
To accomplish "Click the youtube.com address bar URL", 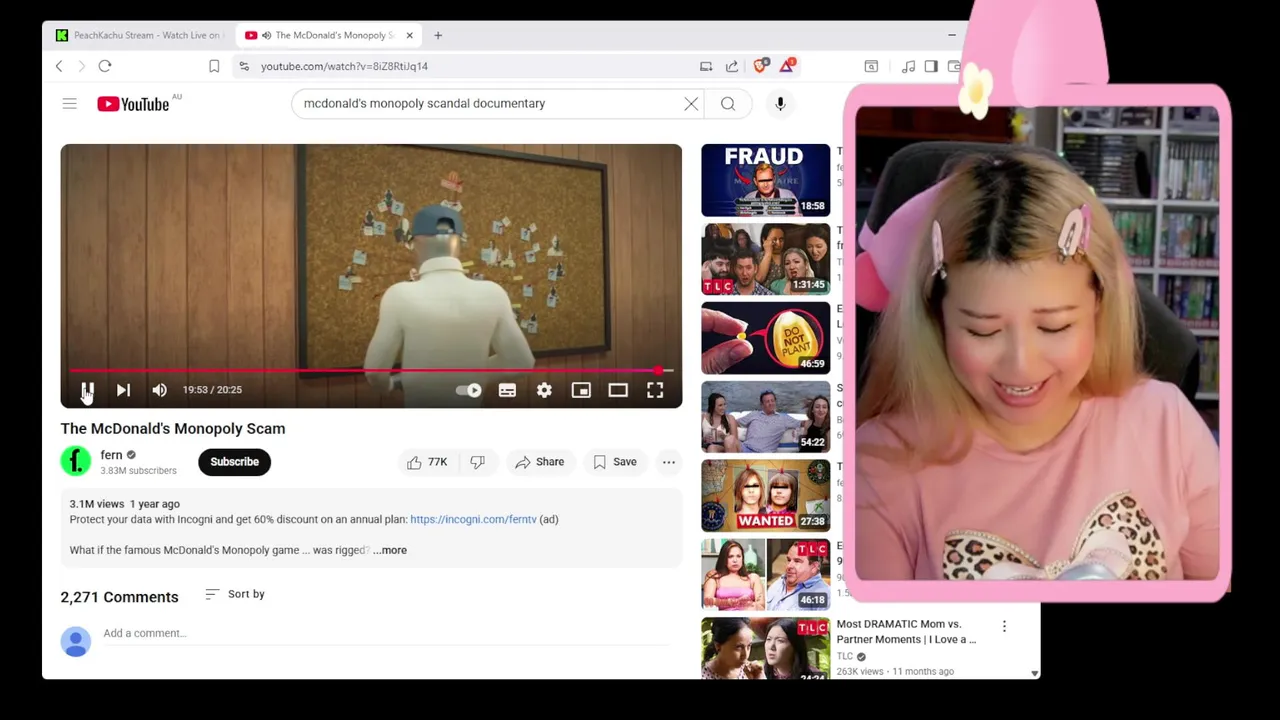I will pos(344,66).
